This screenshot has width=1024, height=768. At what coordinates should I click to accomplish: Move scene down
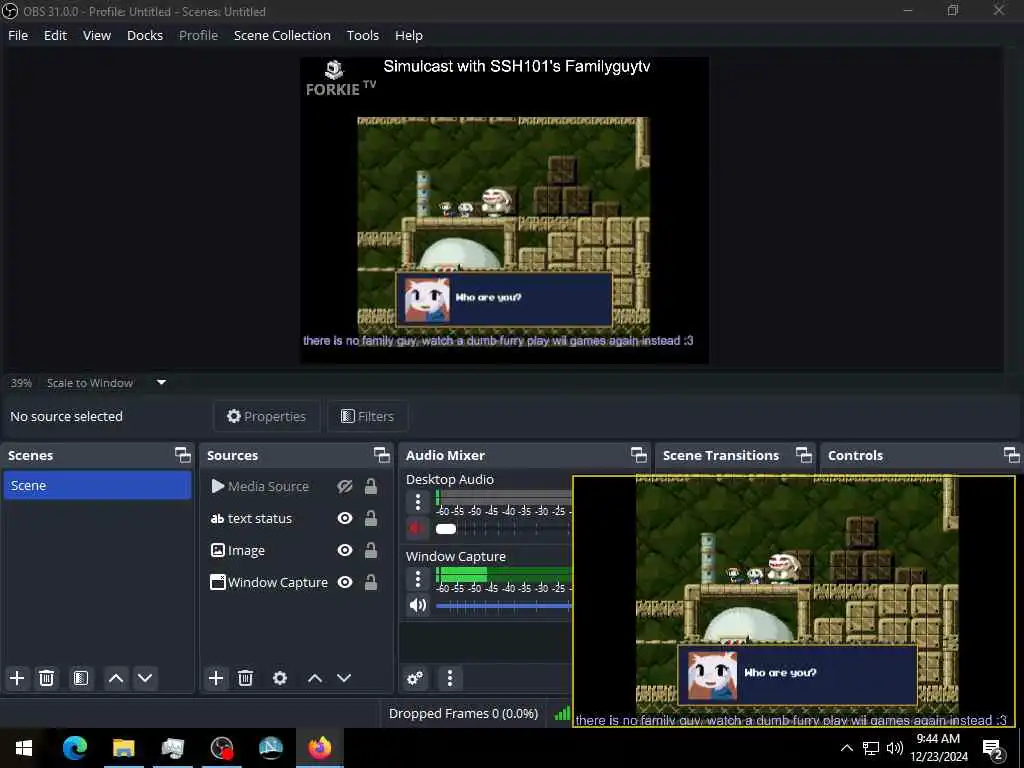(145, 678)
